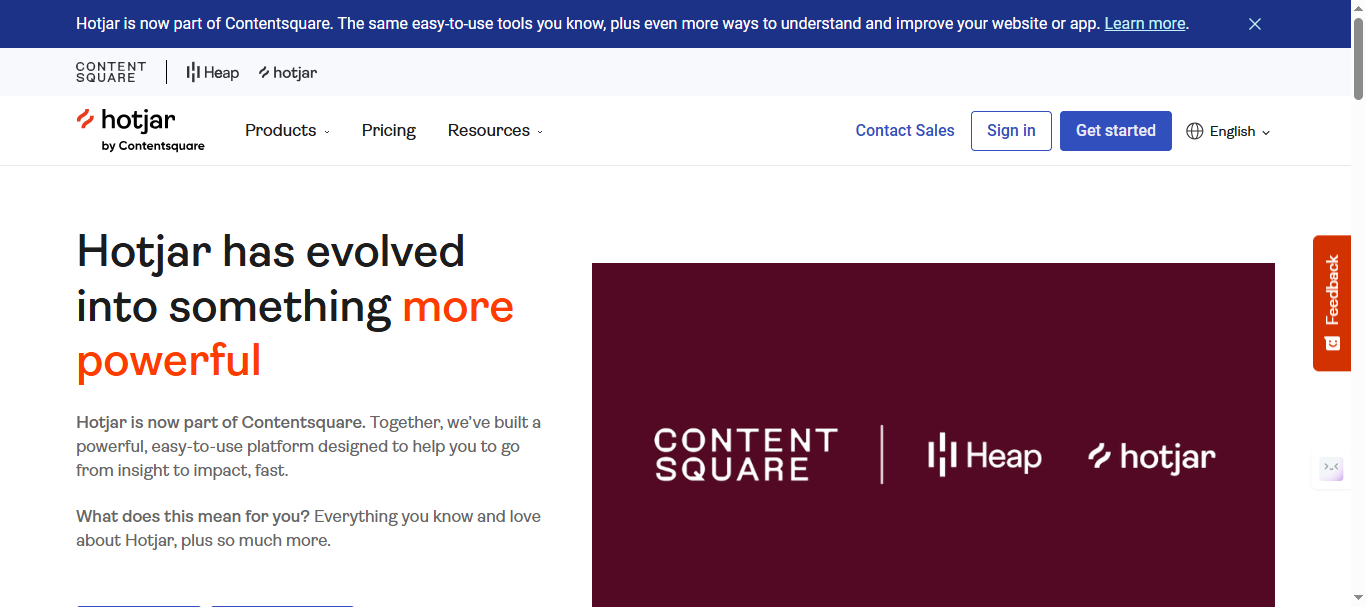Open the Contact Sales link
This screenshot has height=607, width=1366.
point(904,130)
